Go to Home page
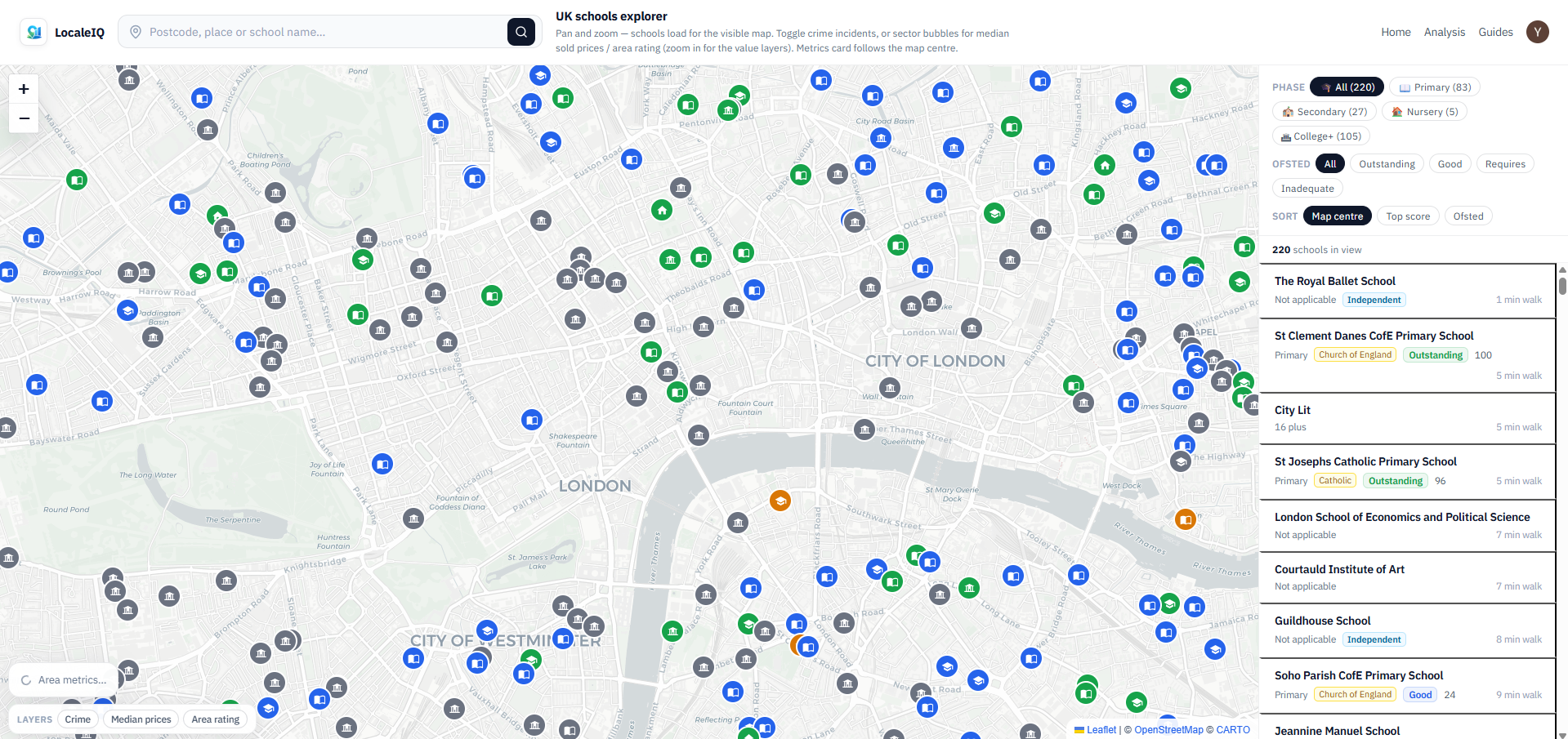This screenshot has width=1568, height=739. point(1396,32)
